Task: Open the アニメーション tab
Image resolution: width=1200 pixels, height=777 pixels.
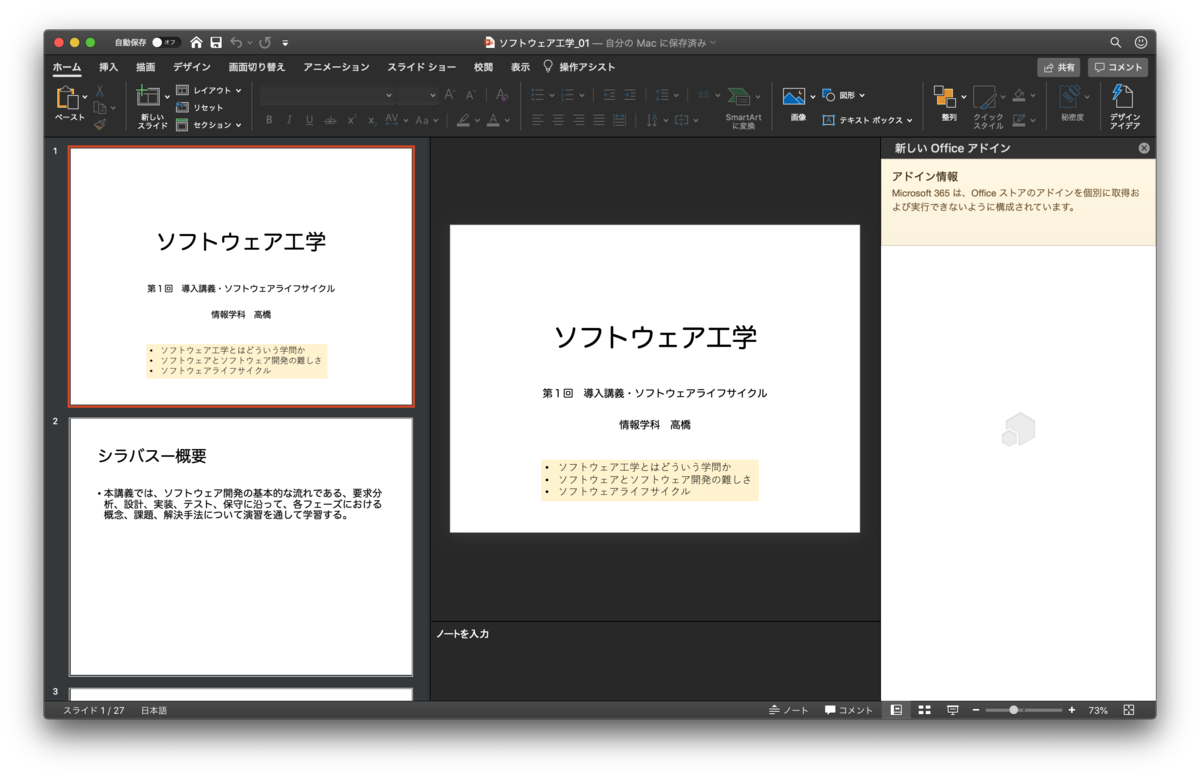Action: 336,67
